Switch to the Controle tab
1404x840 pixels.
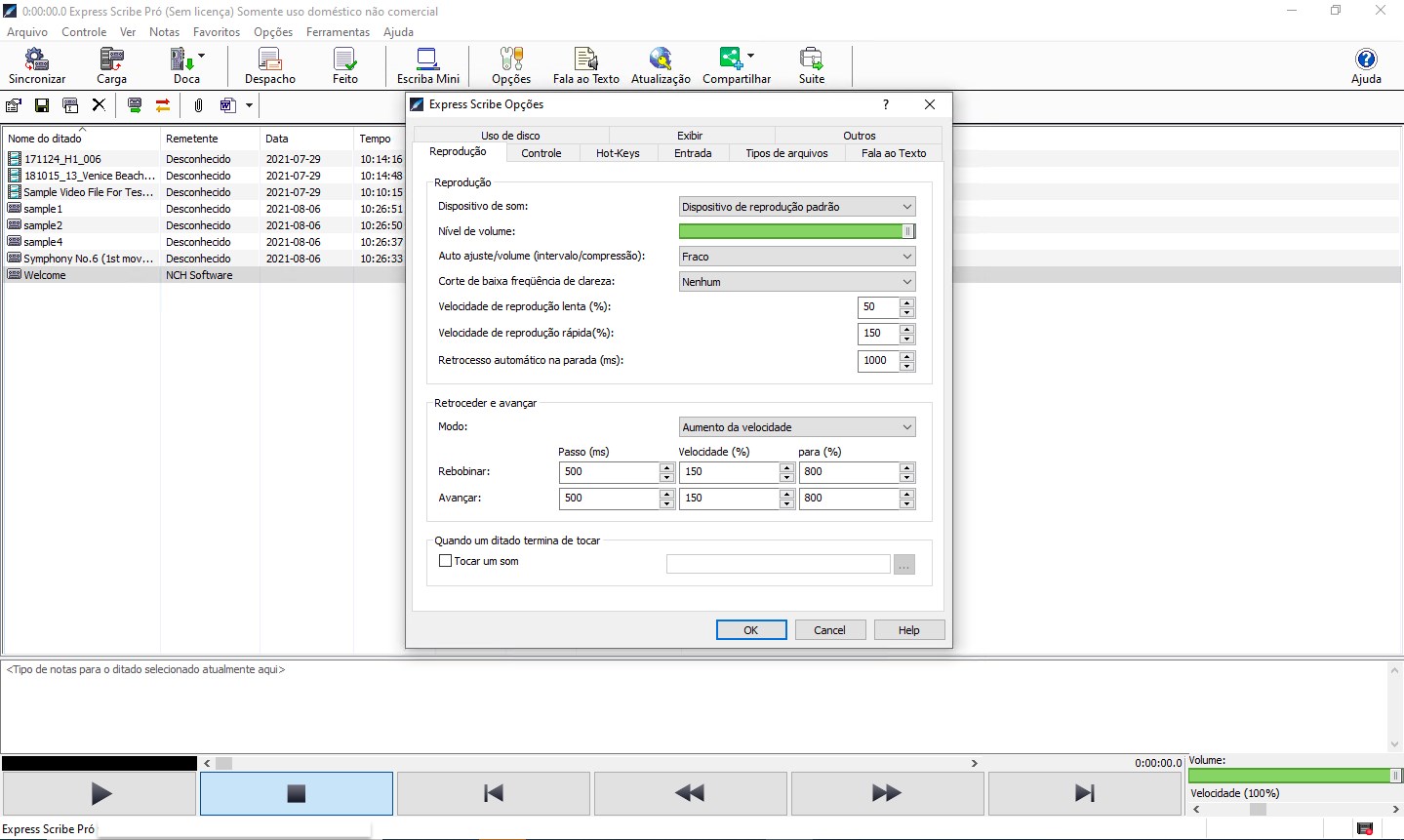pos(542,153)
